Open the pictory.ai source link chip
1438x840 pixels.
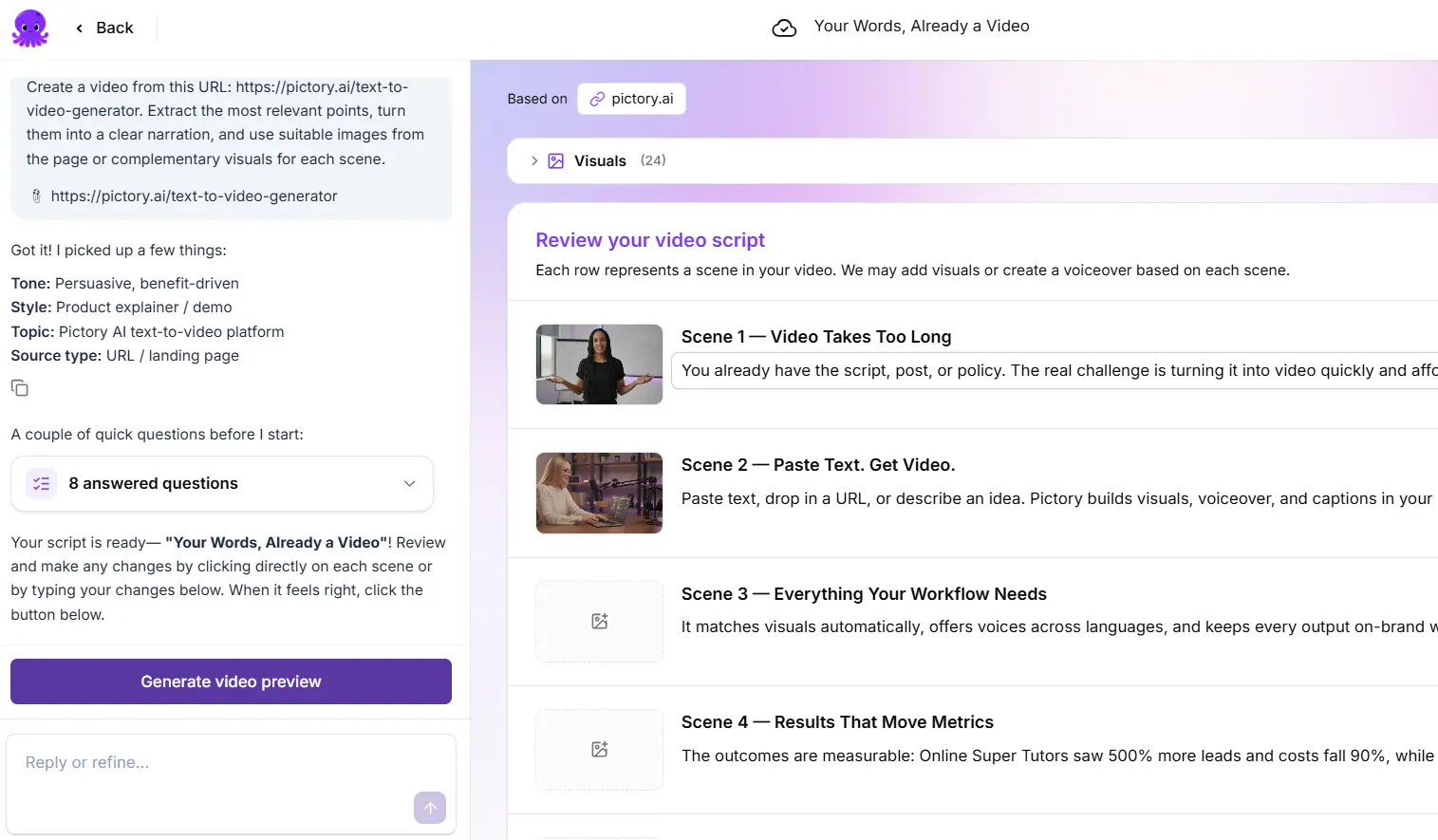tap(631, 99)
